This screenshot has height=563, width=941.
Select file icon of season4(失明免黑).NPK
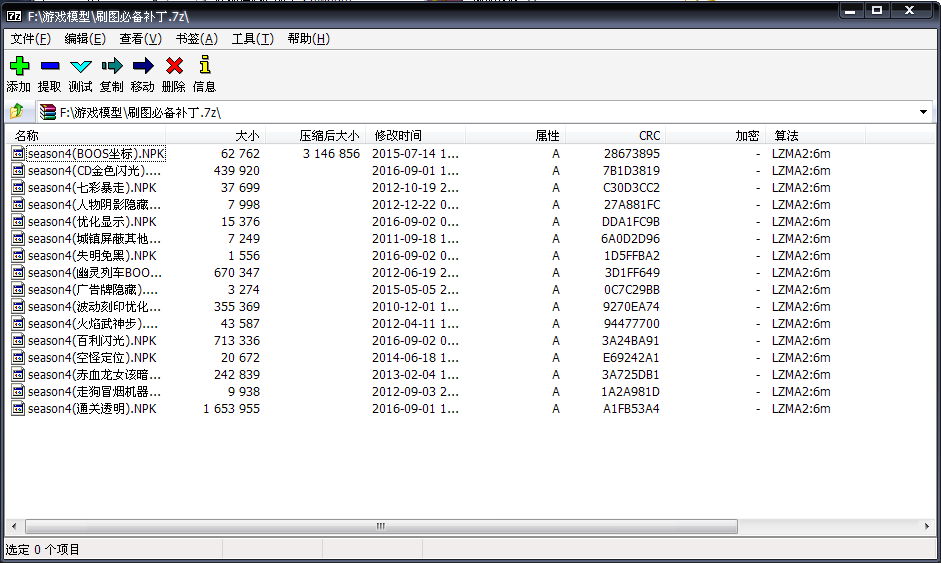(18, 256)
